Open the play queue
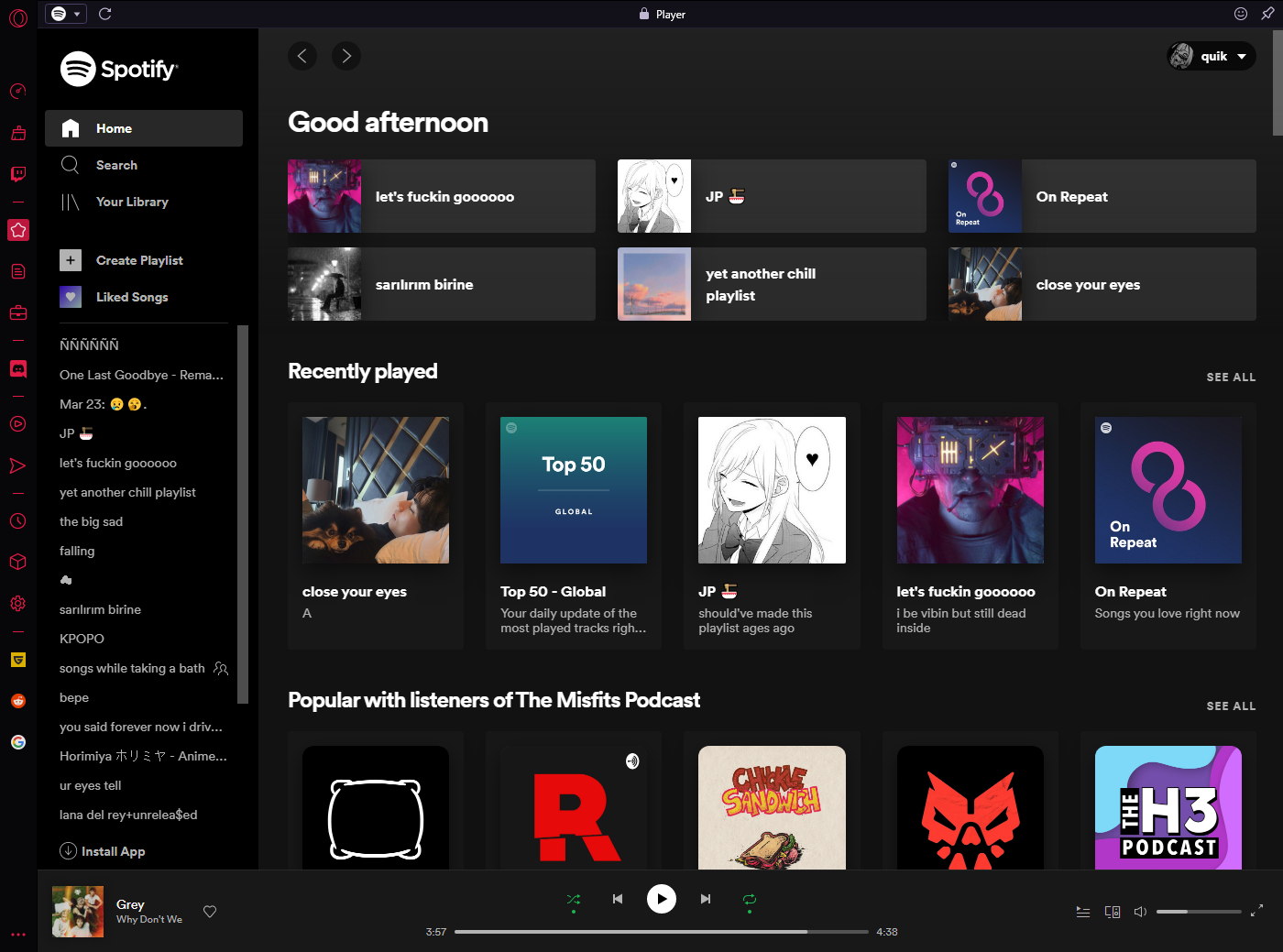 point(1083,912)
